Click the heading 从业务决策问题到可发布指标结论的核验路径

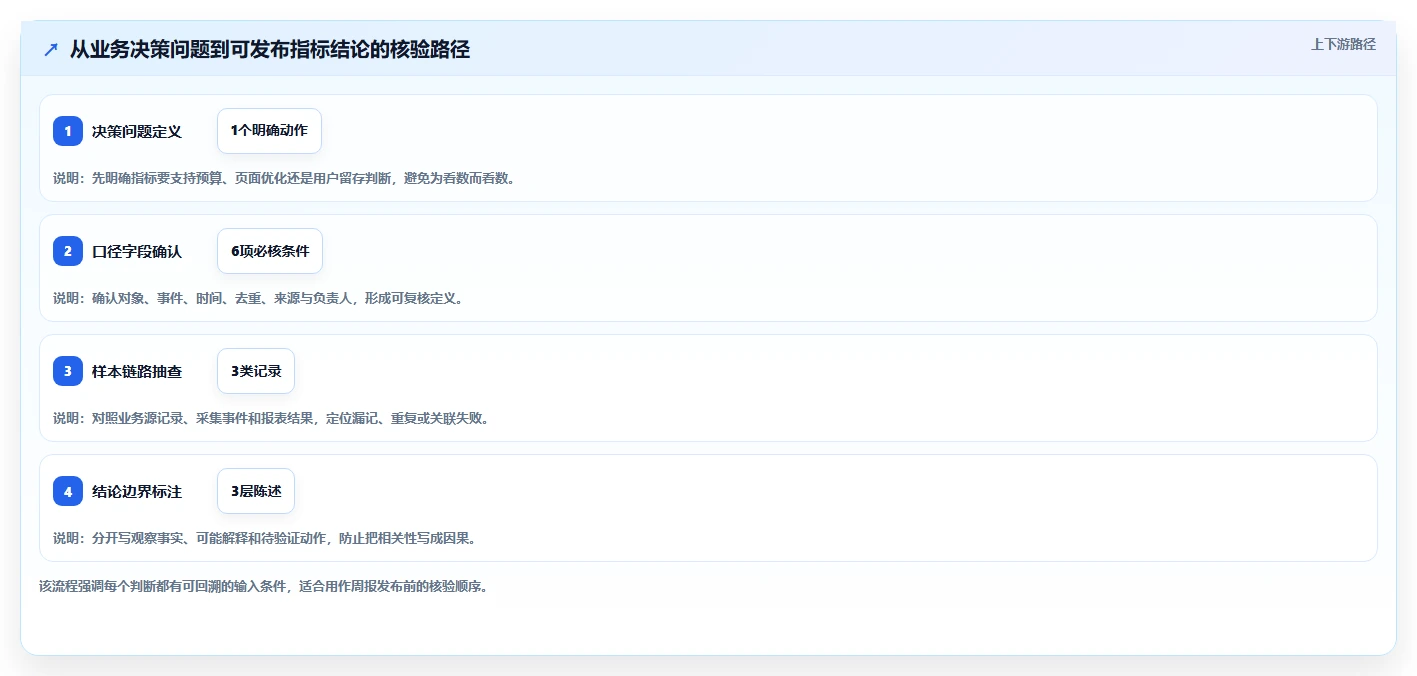pyautogui.click(x=270, y=49)
